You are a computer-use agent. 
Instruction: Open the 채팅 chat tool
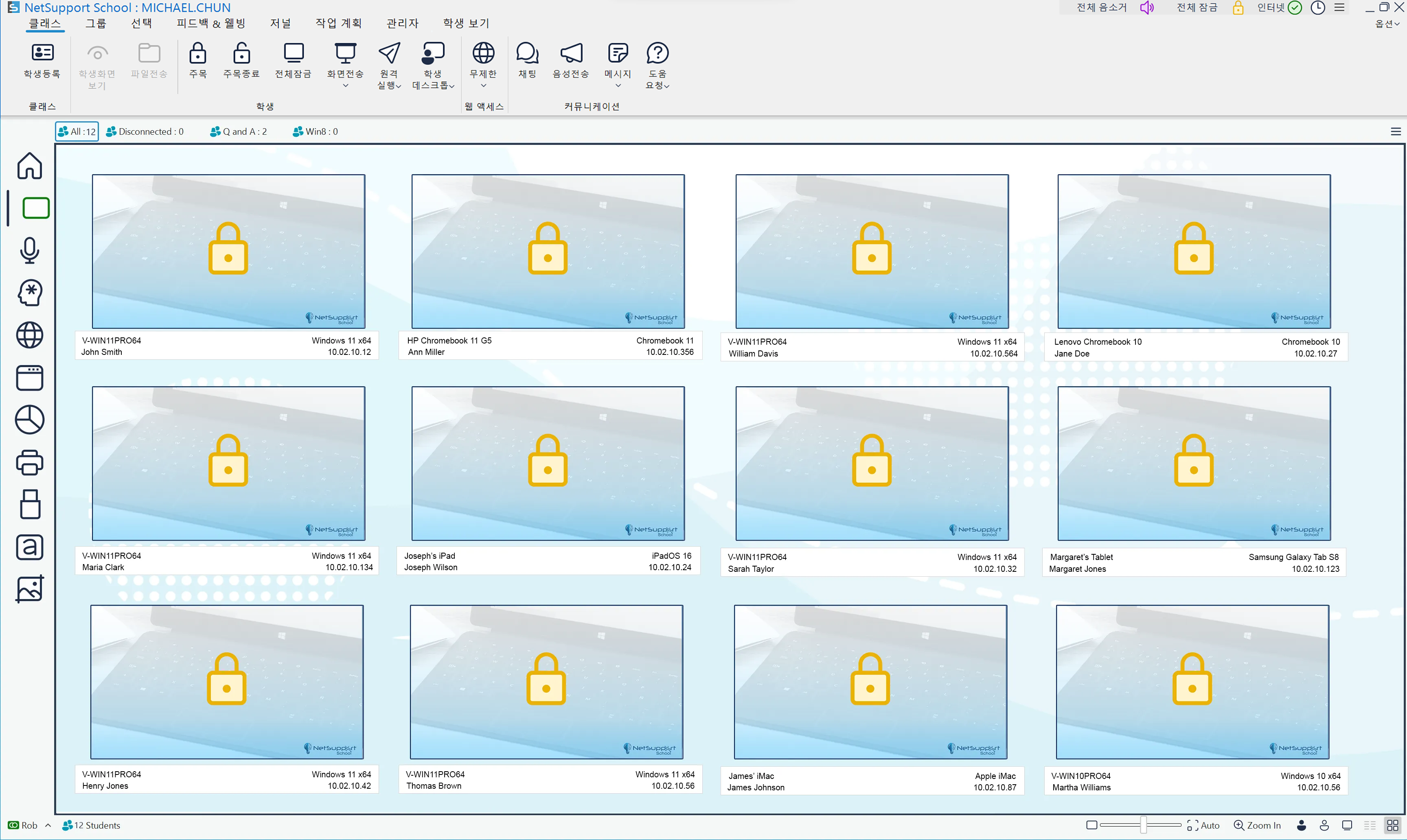pyautogui.click(x=527, y=53)
